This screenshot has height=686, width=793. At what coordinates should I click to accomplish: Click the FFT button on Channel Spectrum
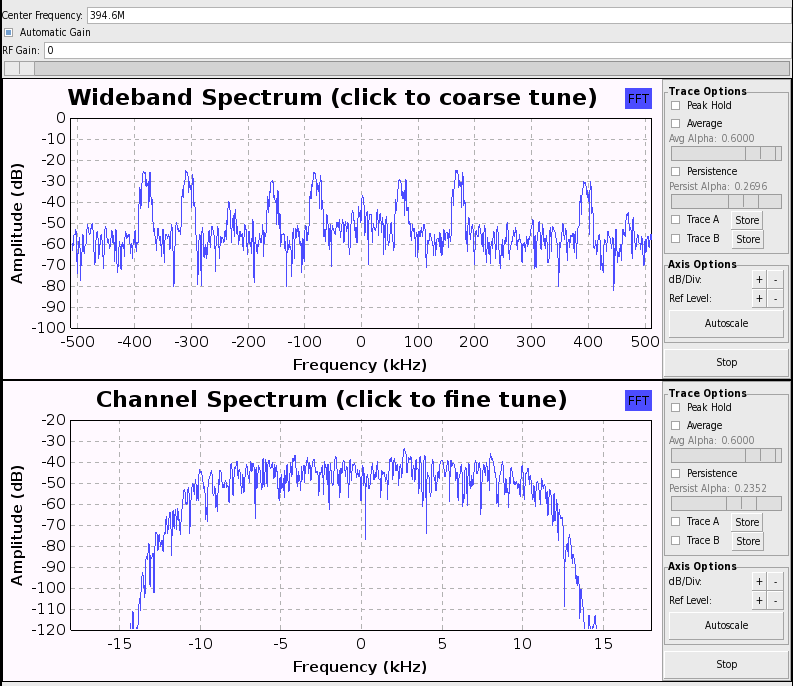coord(638,401)
